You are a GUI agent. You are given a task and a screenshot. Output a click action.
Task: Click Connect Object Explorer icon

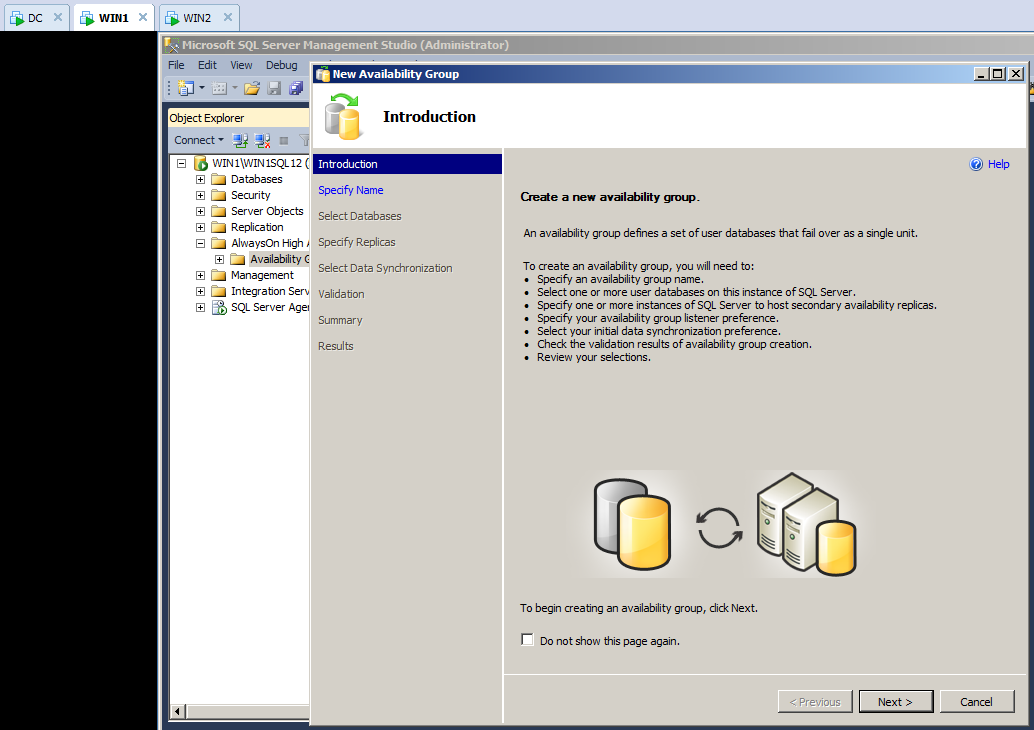(240, 140)
